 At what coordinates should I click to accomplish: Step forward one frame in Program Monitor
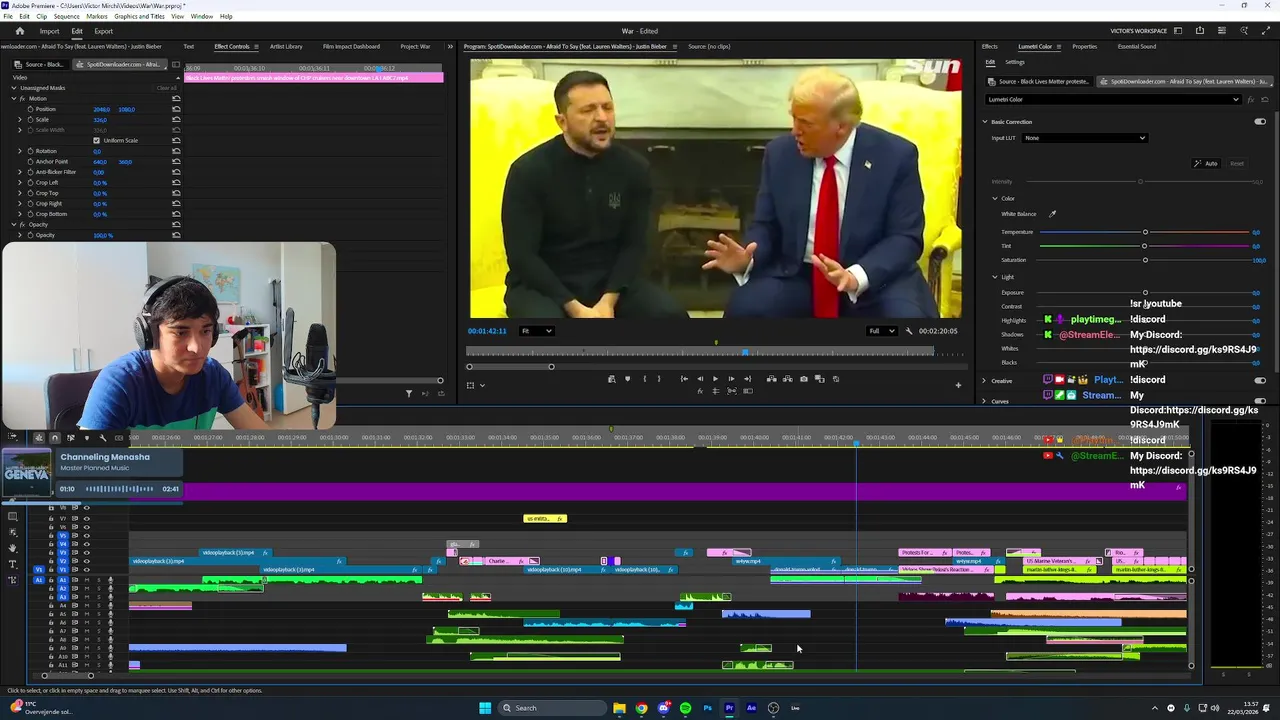coord(731,379)
